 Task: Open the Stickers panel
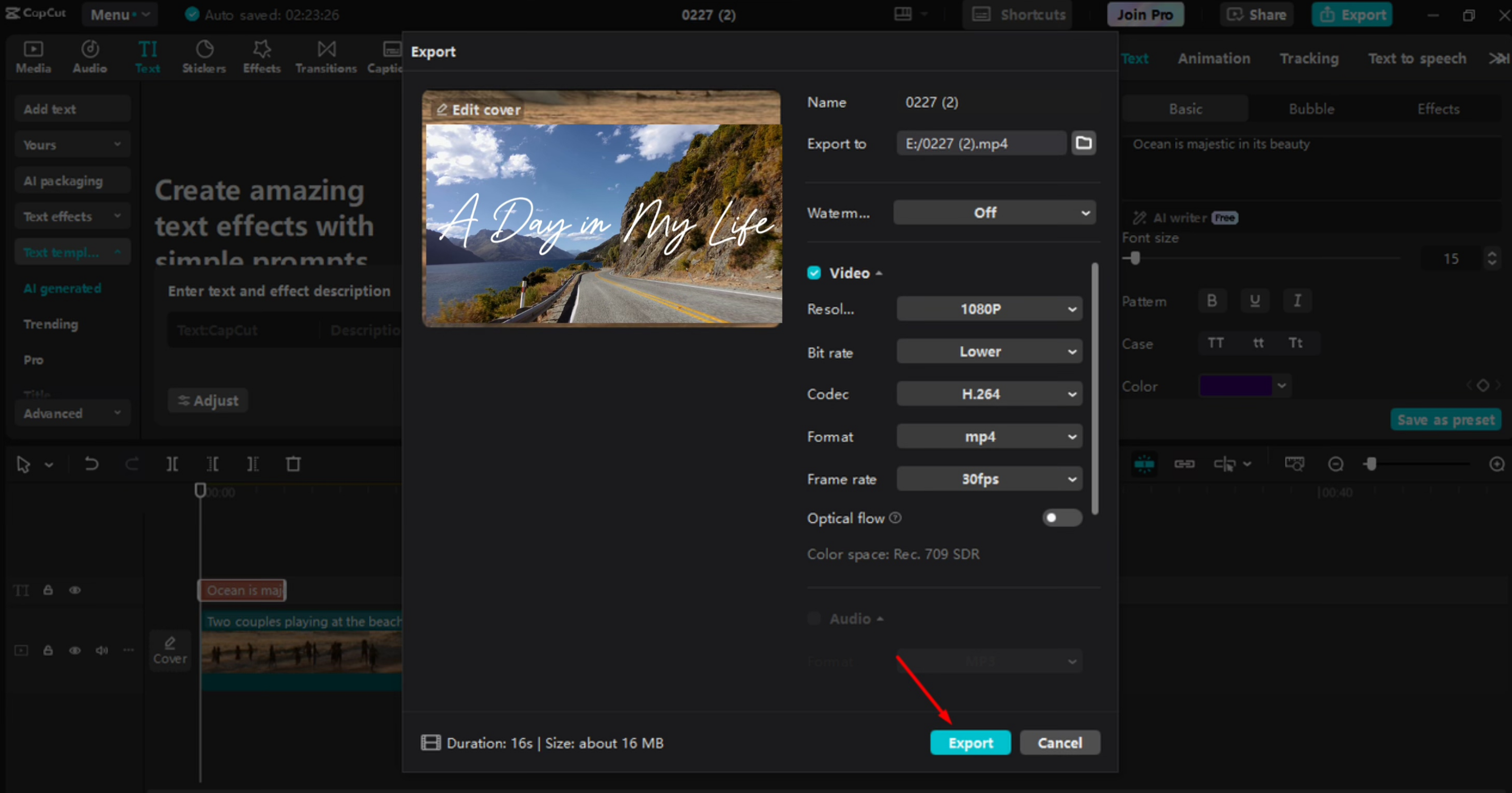pos(204,56)
